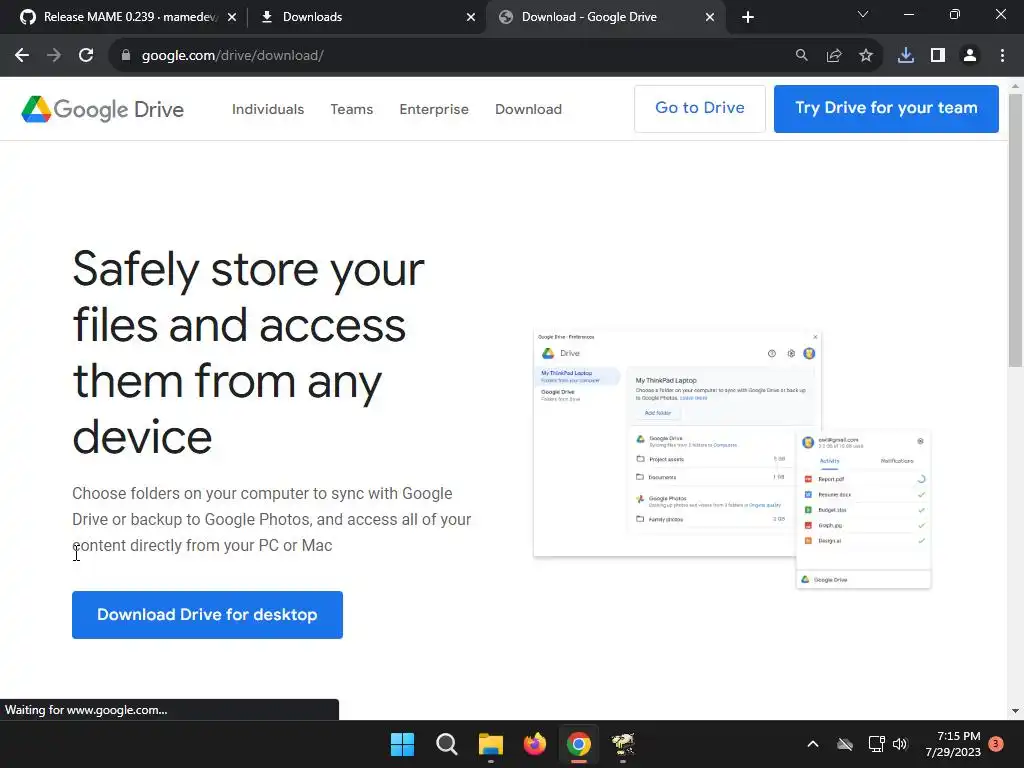Click the share page icon

coord(834,56)
